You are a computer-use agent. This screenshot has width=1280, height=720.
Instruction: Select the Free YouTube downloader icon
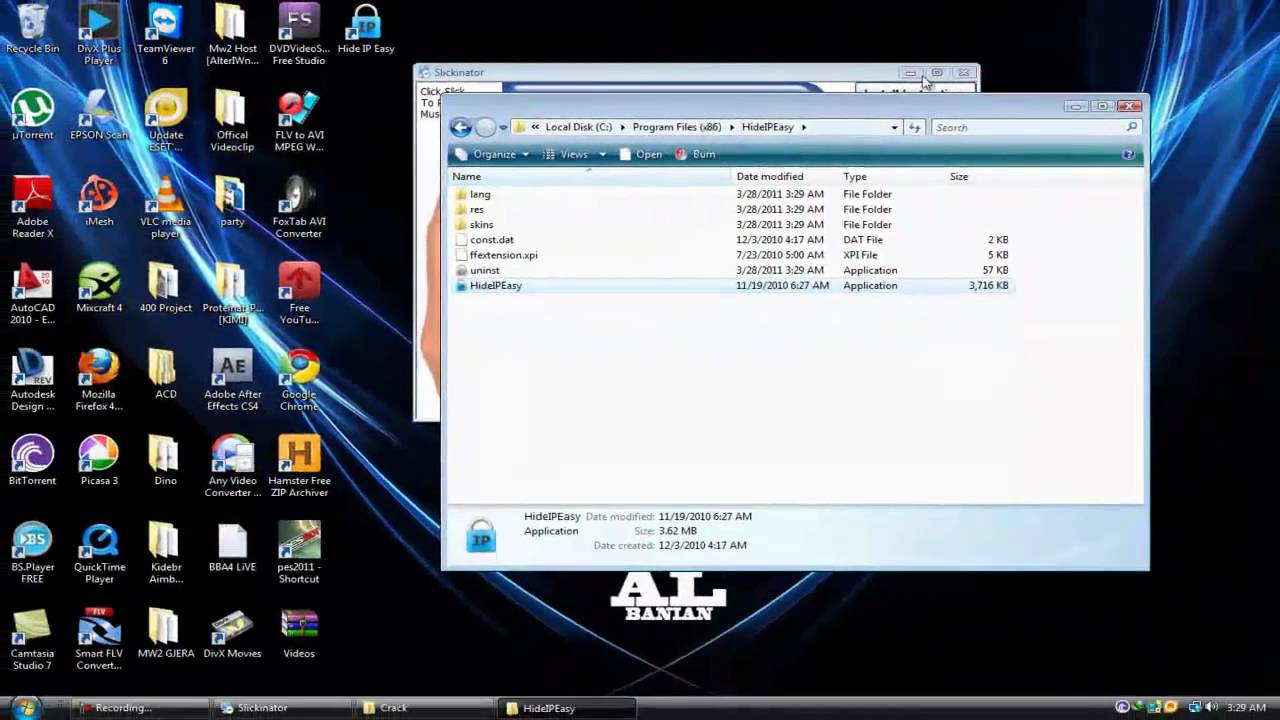point(298,294)
